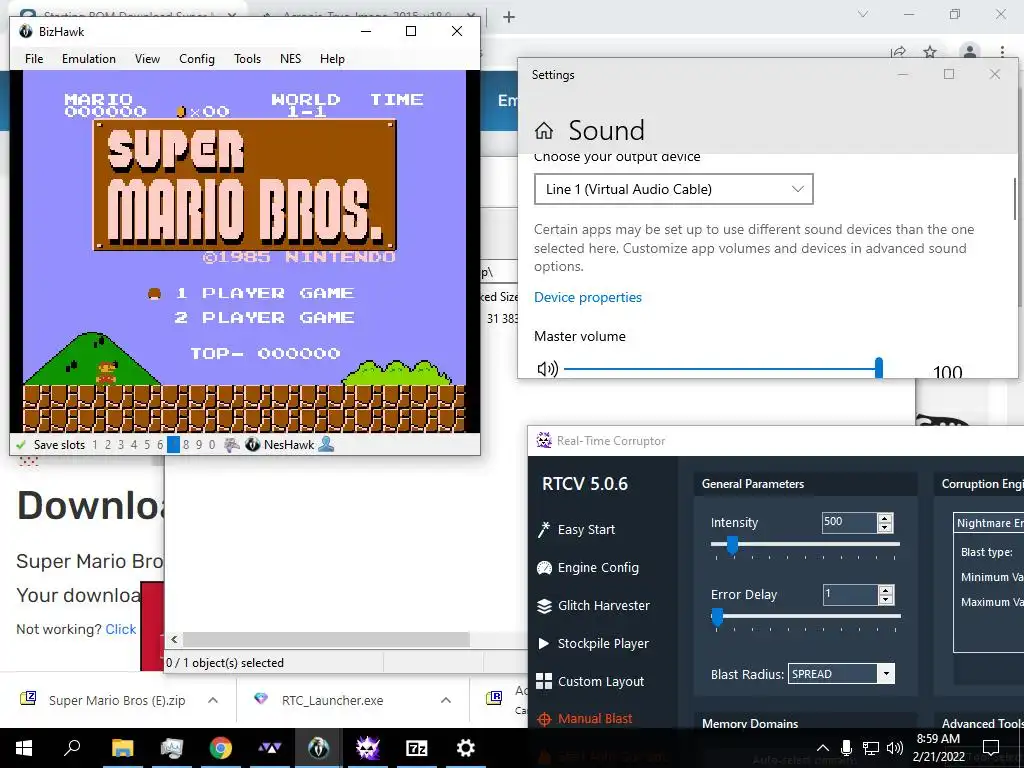
Task: Decrease Intensity with the stepper down arrow
Action: (885, 527)
